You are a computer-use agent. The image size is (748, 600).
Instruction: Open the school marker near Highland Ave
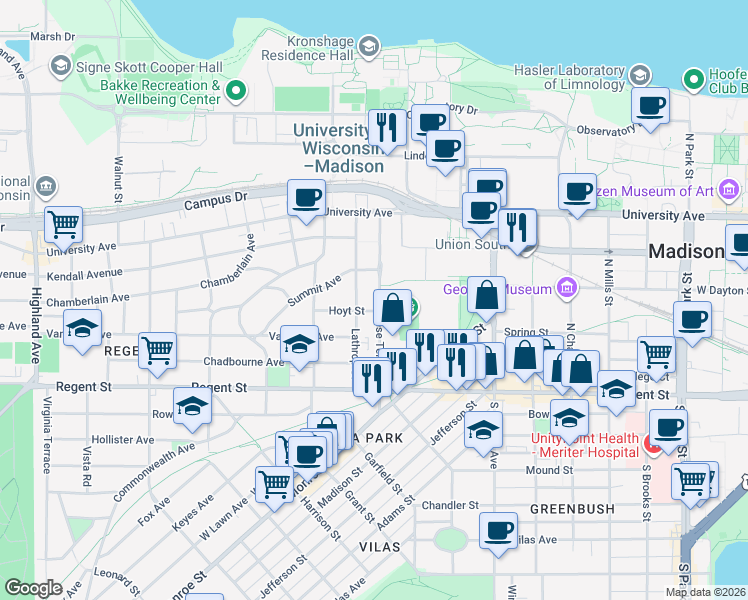click(x=83, y=327)
